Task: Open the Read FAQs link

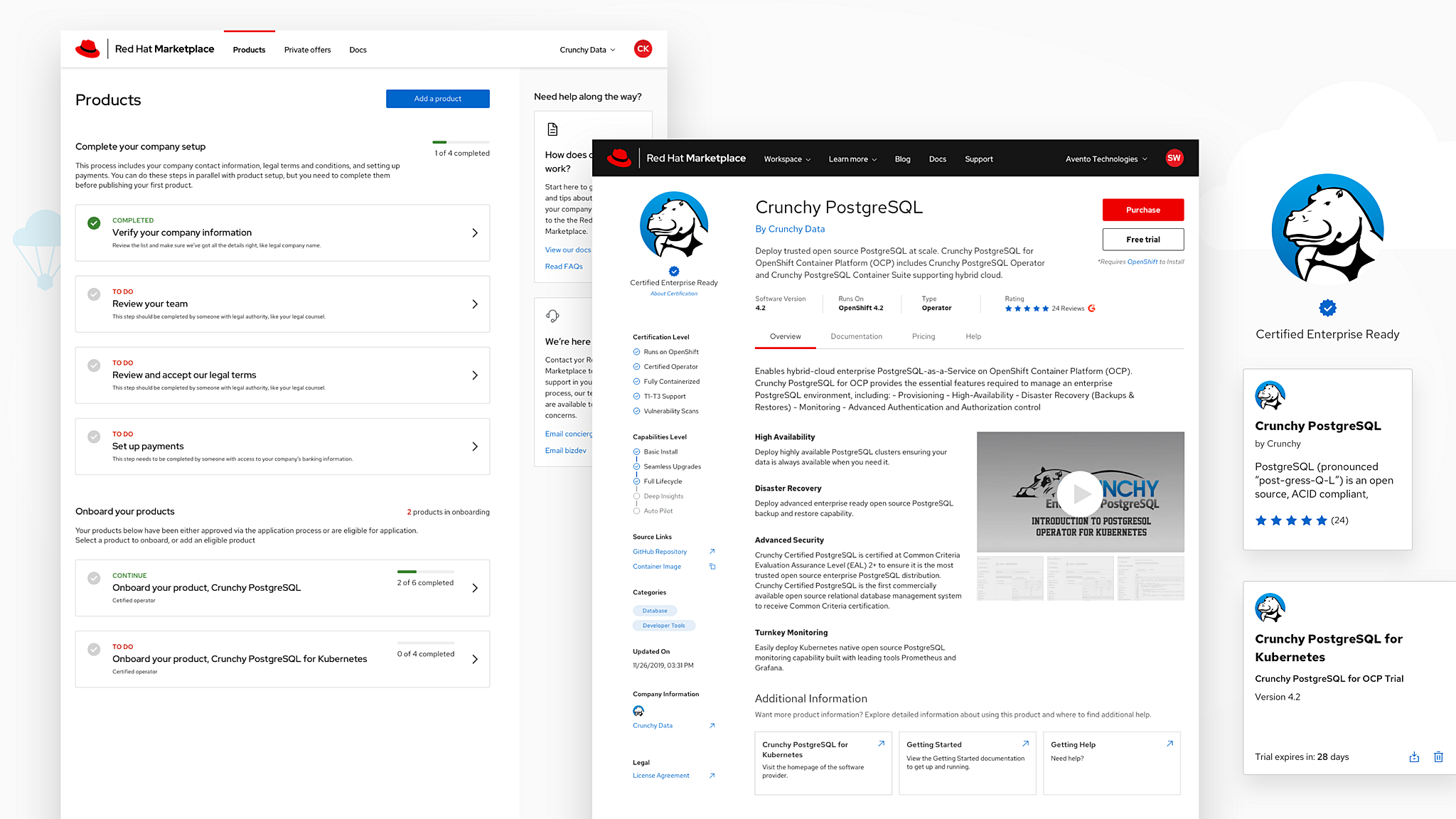Action: pos(564,267)
